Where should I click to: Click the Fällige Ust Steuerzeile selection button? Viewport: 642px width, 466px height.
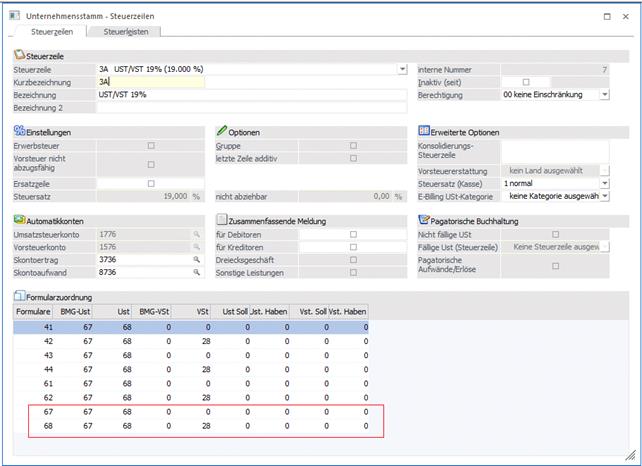604,246
